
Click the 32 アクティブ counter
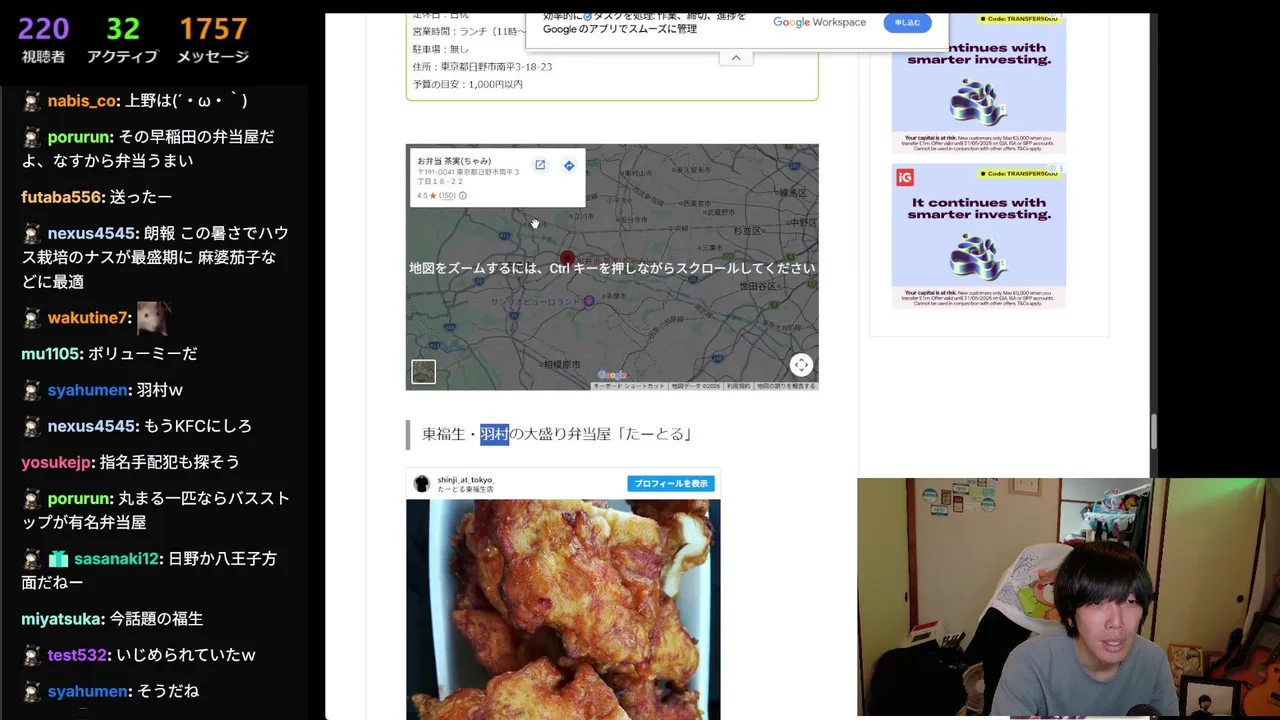(x=122, y=40)
